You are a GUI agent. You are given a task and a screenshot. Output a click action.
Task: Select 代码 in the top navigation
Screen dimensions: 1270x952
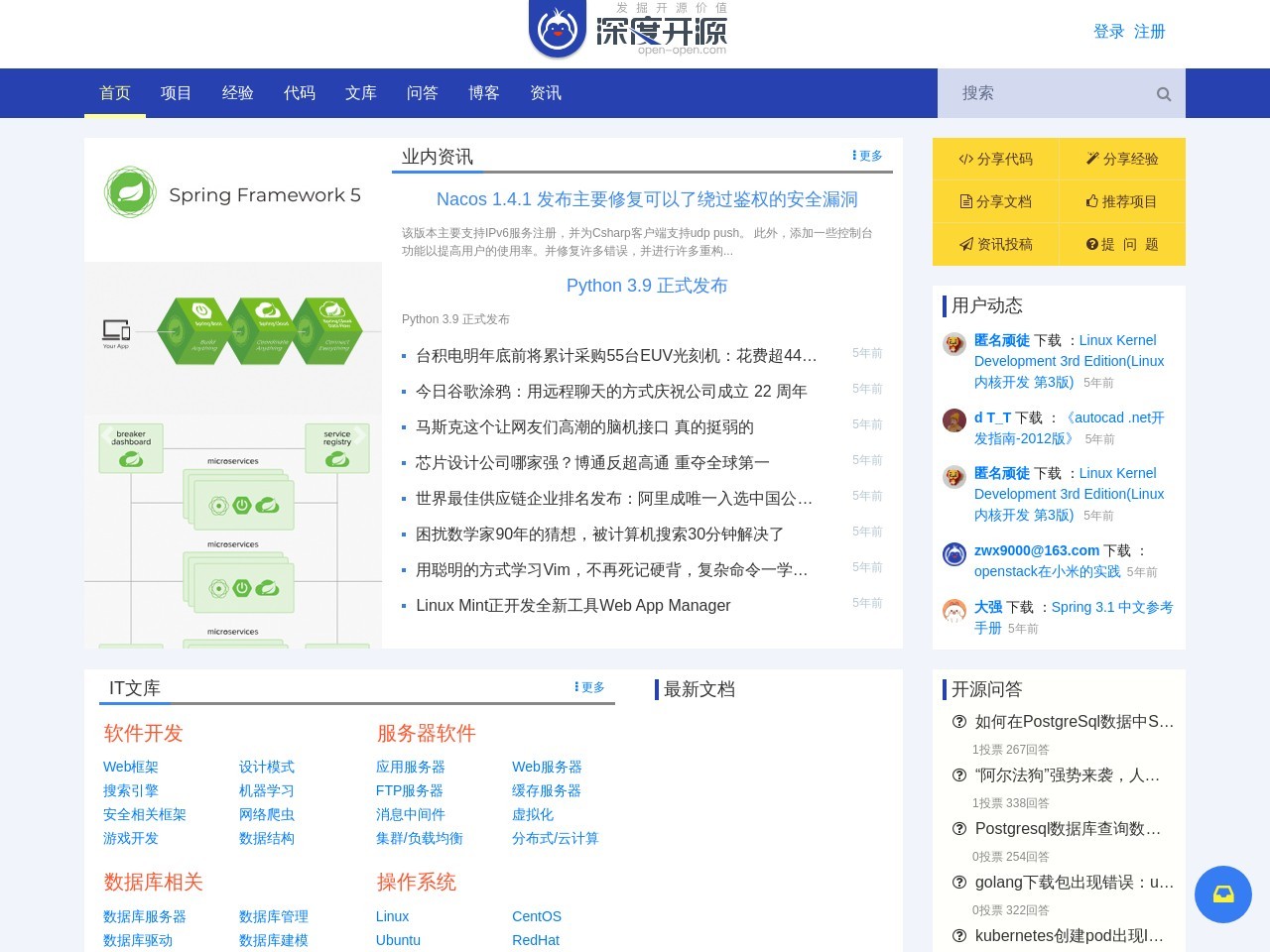click(x=299, y=93)
